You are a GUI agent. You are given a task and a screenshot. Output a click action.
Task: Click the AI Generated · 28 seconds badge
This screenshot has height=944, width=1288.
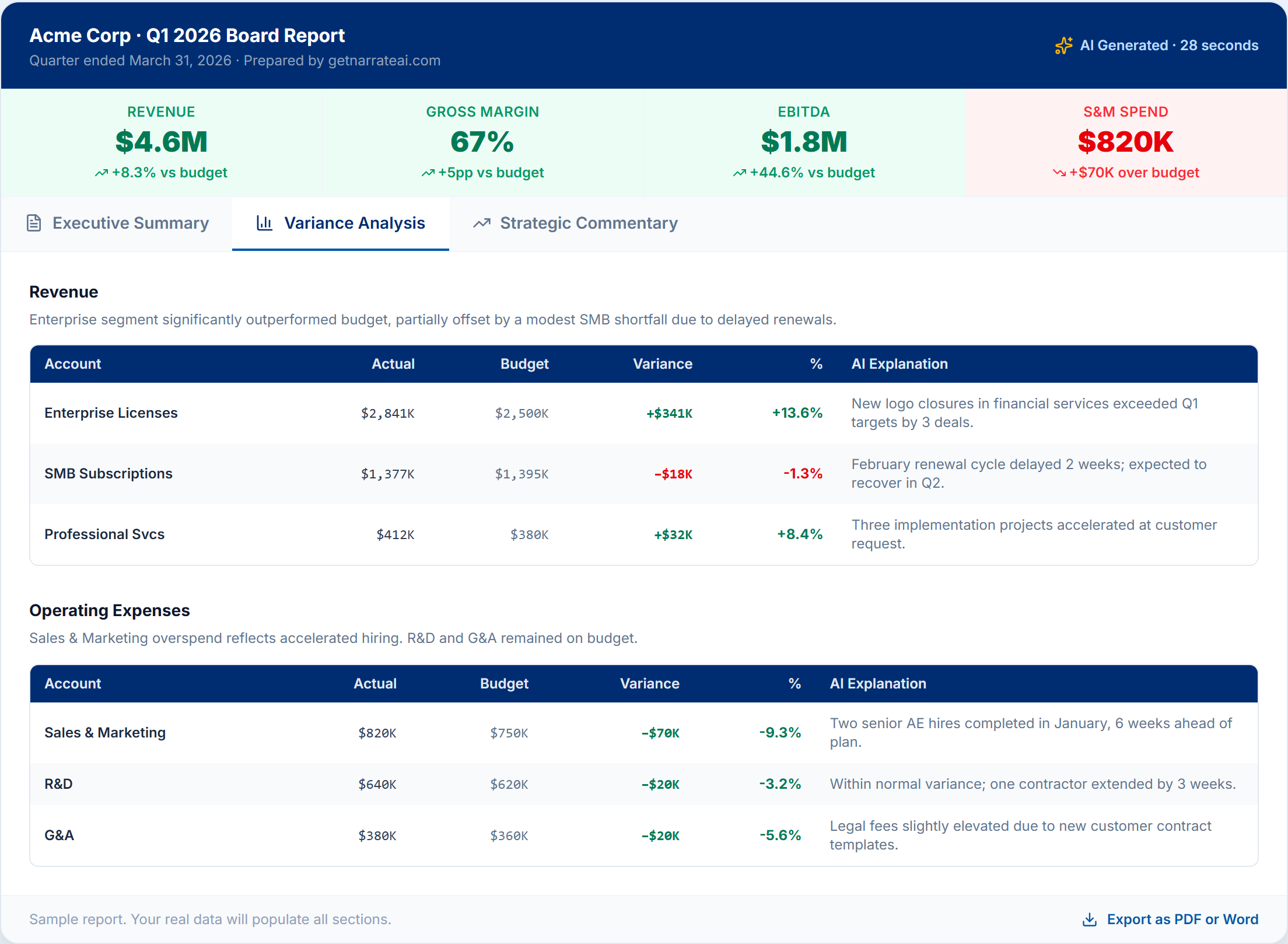point(1157,46)
